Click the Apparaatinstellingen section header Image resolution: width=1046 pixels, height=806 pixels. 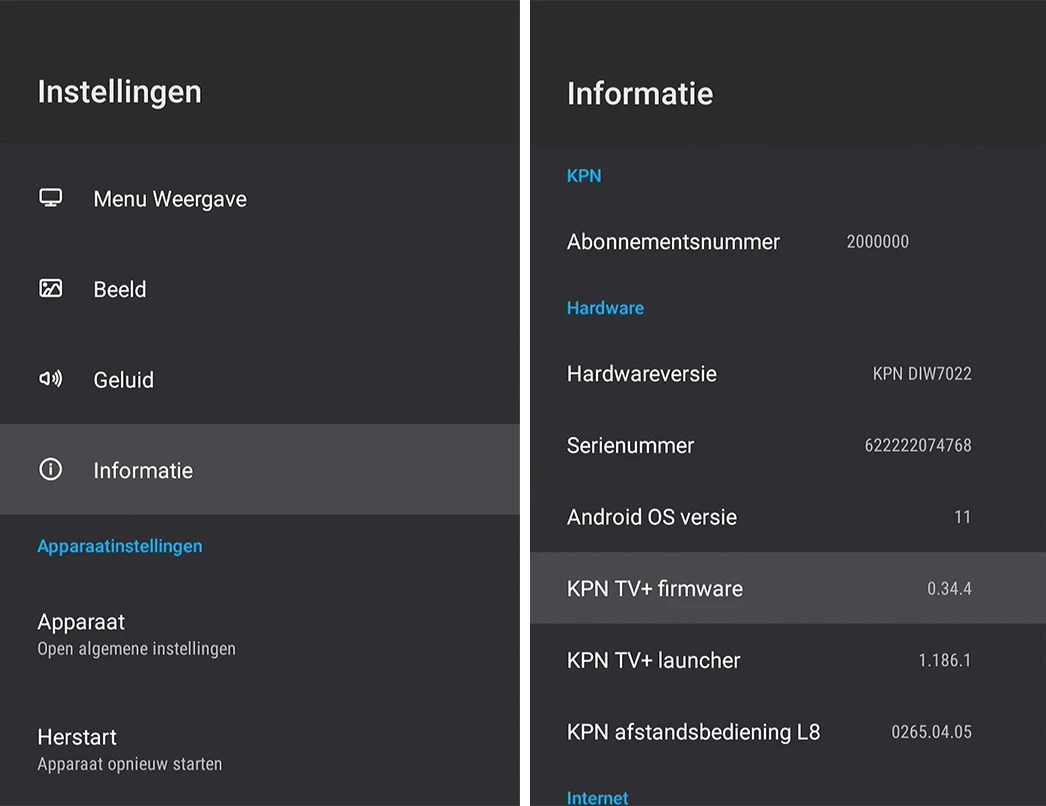pos(120,546)
